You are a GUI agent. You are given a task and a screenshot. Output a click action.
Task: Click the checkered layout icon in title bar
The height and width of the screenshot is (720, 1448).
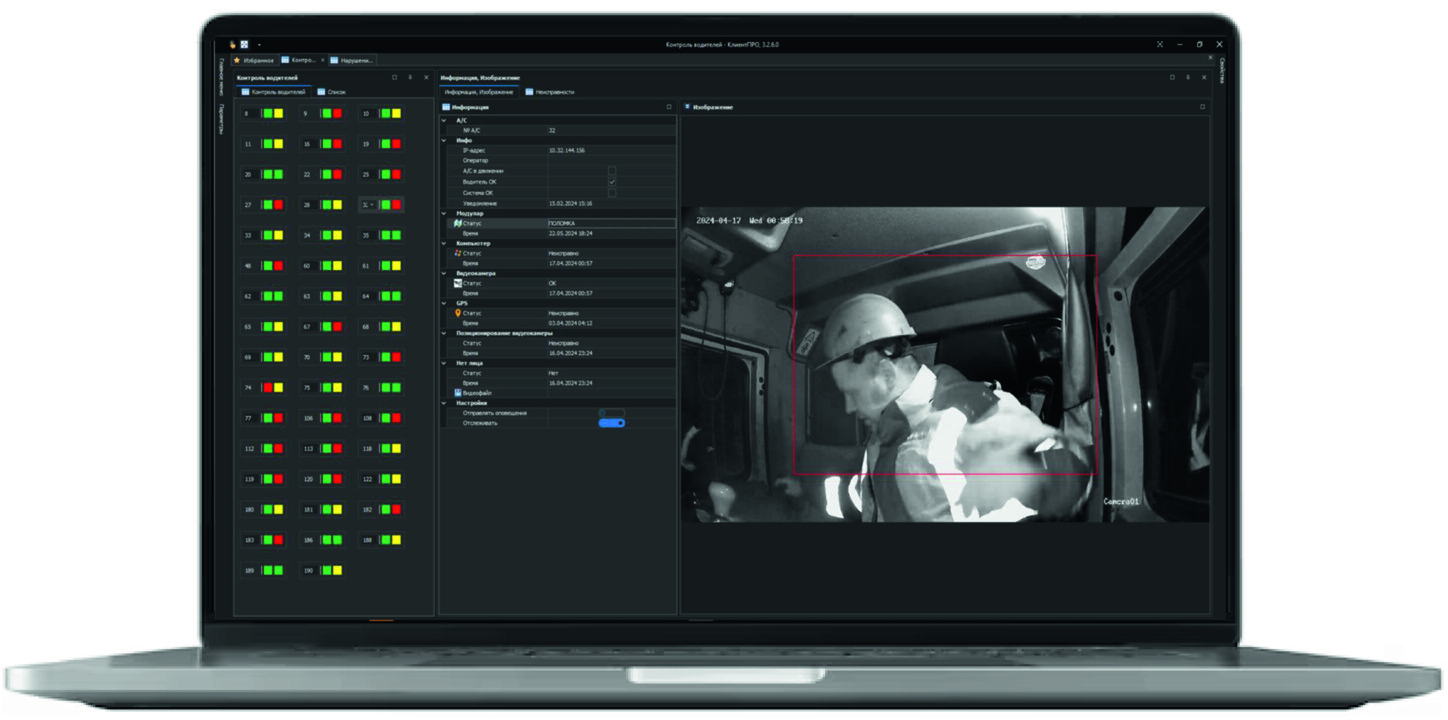click(244, 44)
